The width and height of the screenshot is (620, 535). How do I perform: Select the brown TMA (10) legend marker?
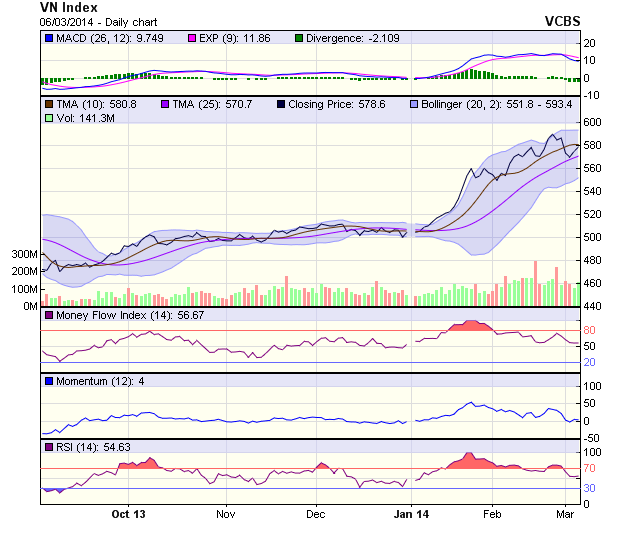click(48, 103)
